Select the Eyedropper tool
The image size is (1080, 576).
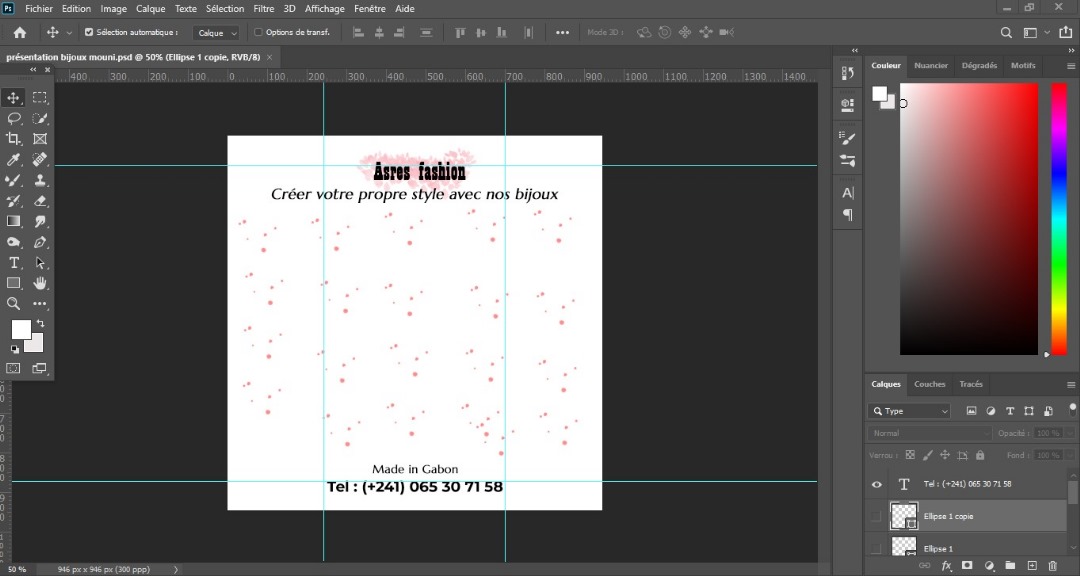pos(14,160)
